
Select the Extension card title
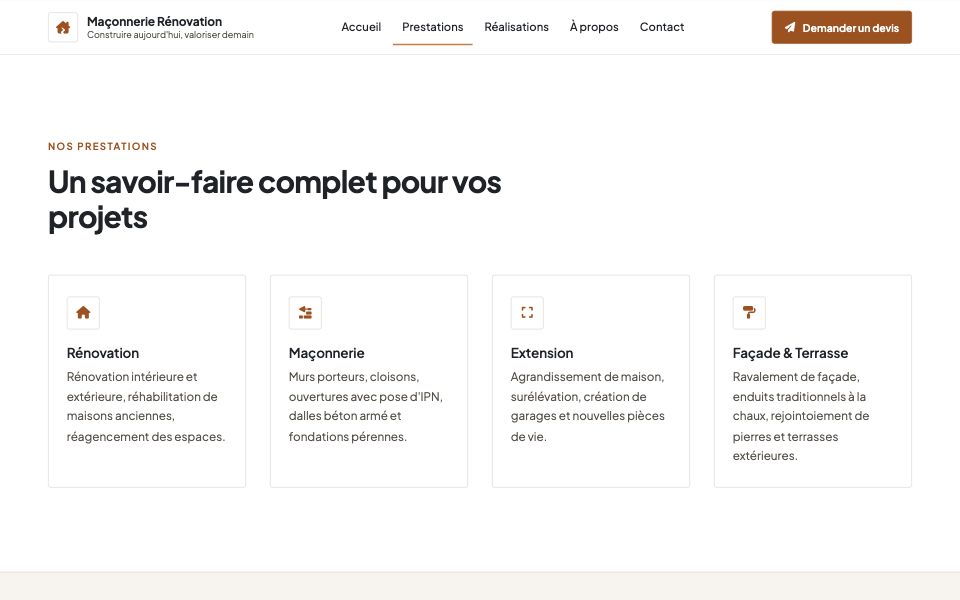click(542, 353)
